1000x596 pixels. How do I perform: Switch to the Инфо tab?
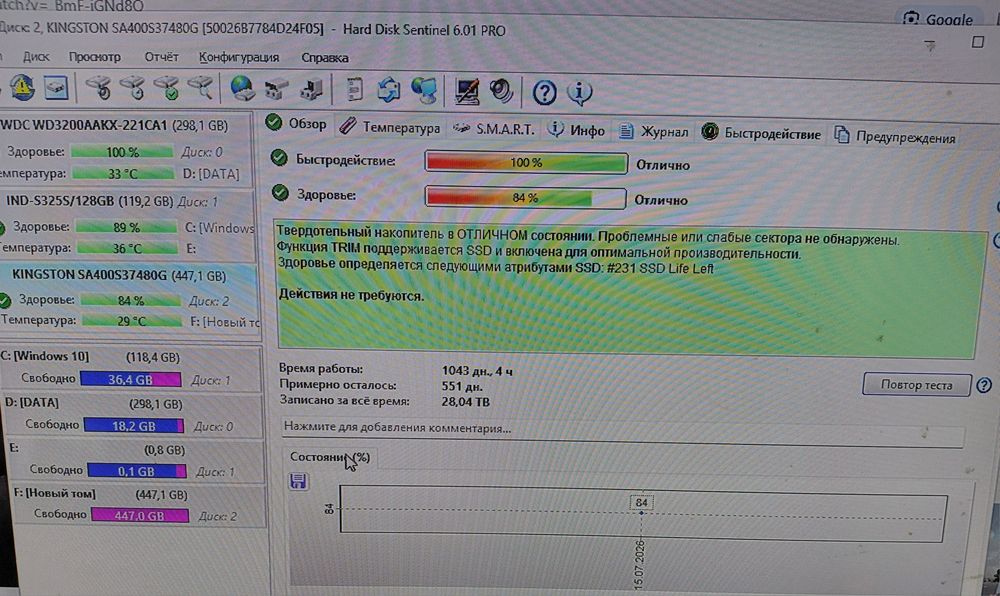[576, 130]
